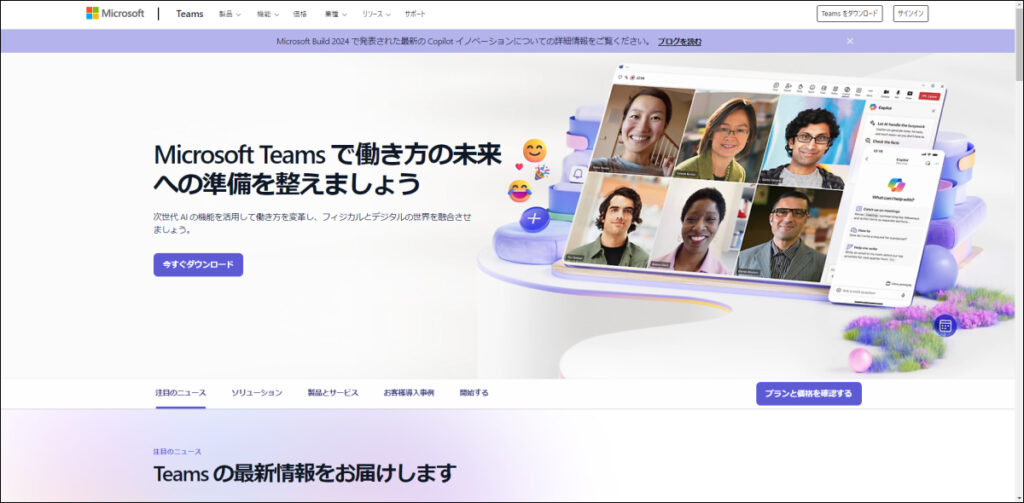Screen dimensions: 1024x503
Task: Select the 開始する tab
Action: click(474, 393)
